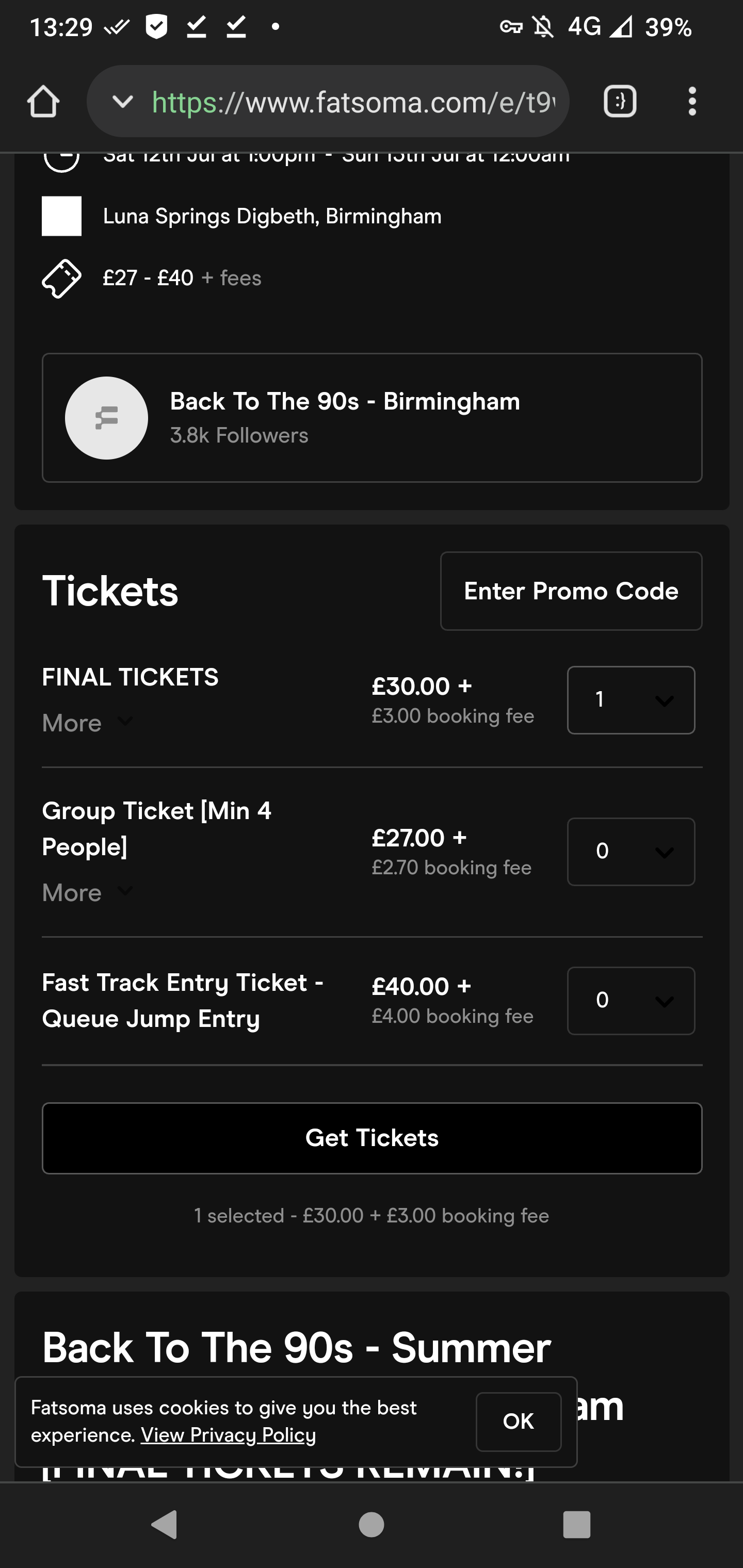Open Back To The 90s - Birmingham organiser card

[x=372, y=418]
